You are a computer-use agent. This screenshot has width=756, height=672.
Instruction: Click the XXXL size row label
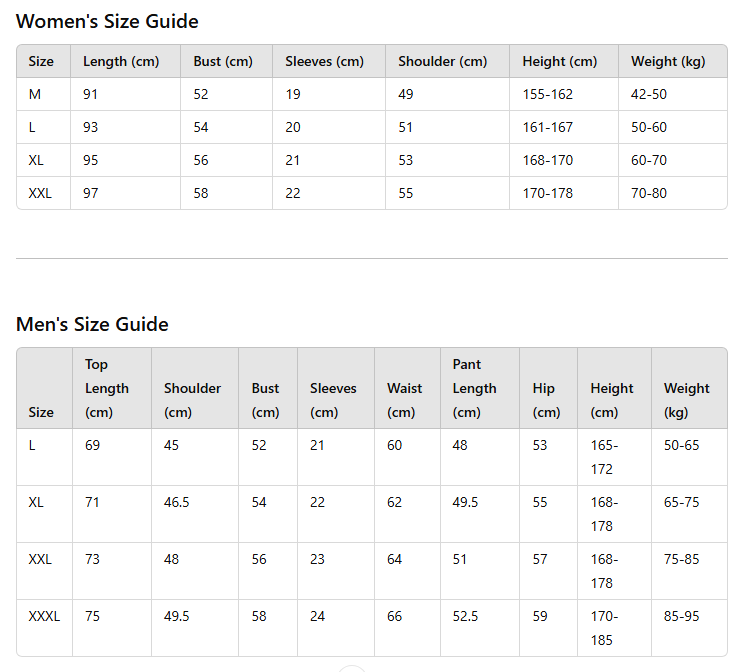tap(44, 616)
